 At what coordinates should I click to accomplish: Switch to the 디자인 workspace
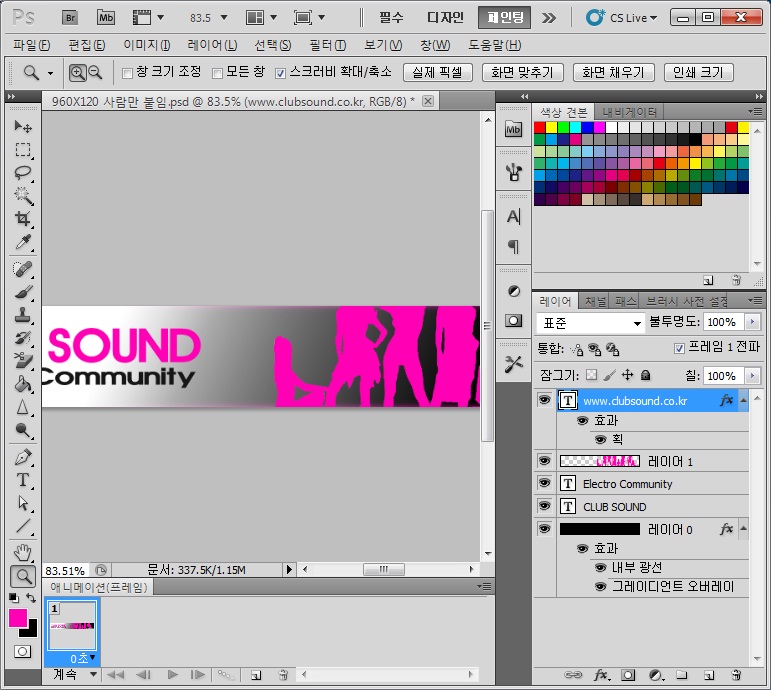(x=445, y=18)
